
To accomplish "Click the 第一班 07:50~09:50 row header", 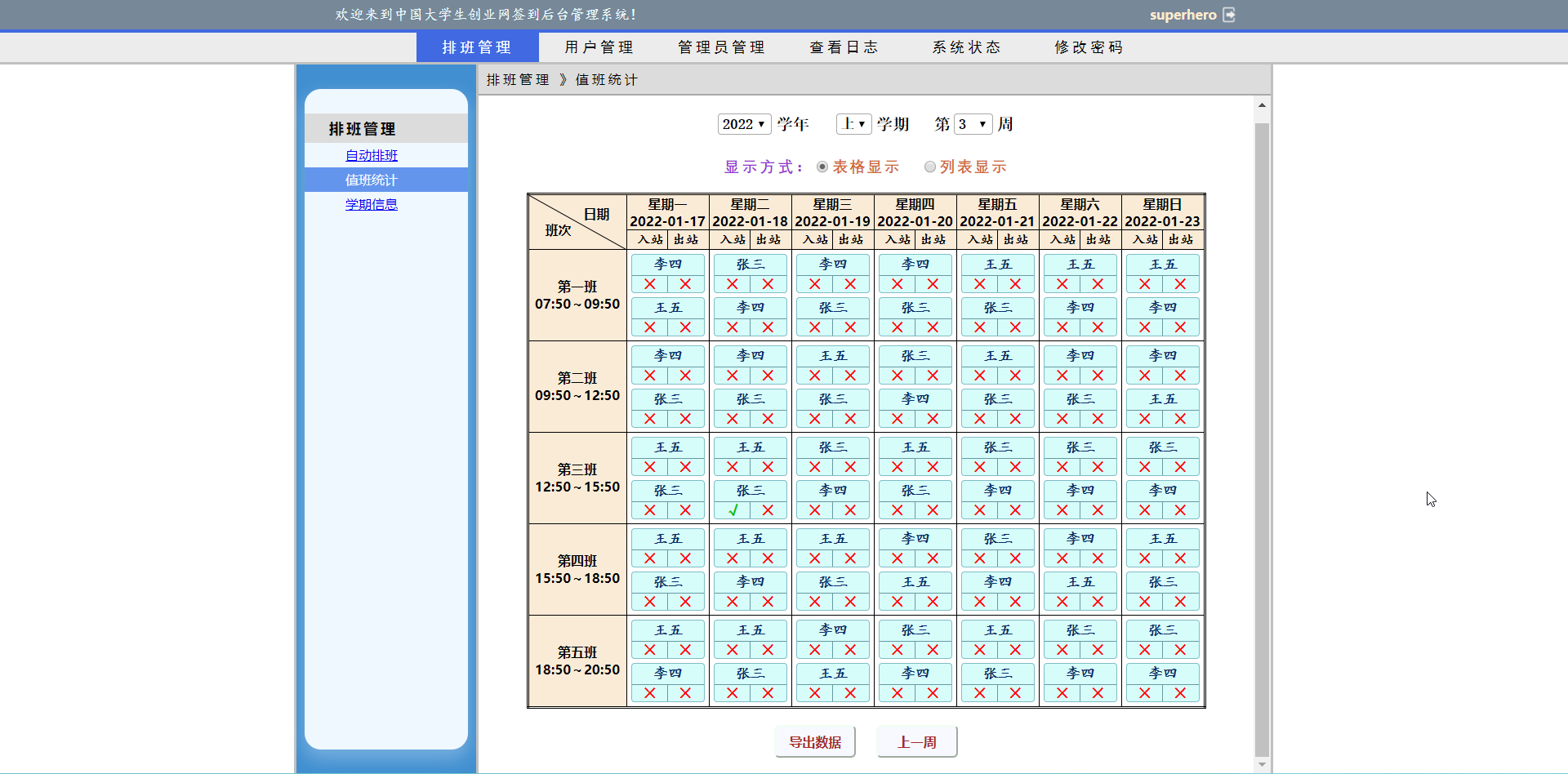I will tap(577, 296).
